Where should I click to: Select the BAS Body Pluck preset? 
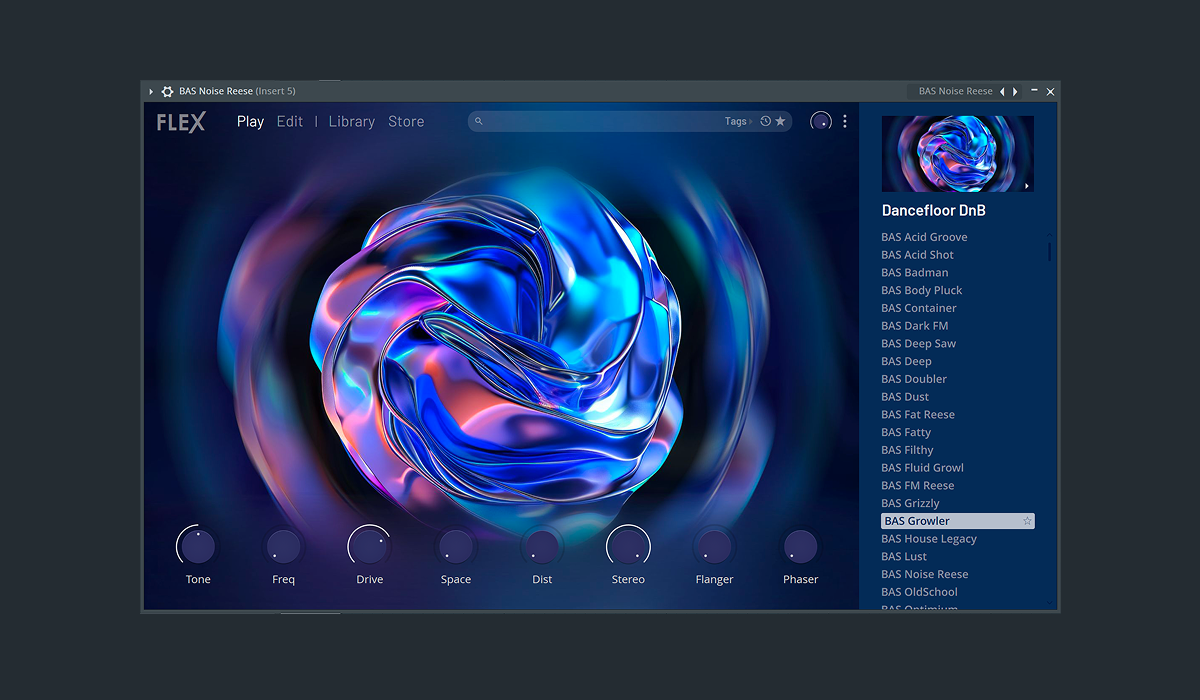tap(922, 291)
